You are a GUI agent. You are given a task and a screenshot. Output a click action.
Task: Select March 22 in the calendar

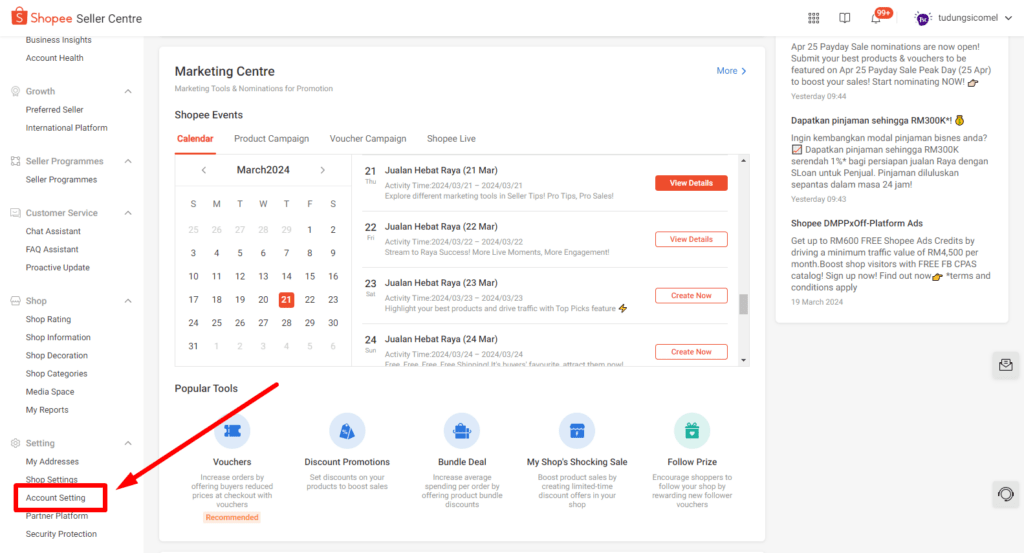tap(310, 300)
